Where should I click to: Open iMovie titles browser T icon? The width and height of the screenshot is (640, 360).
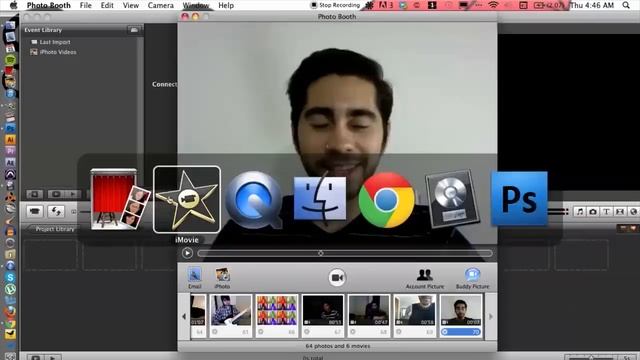pyautogui.click(x=607, y=211)
